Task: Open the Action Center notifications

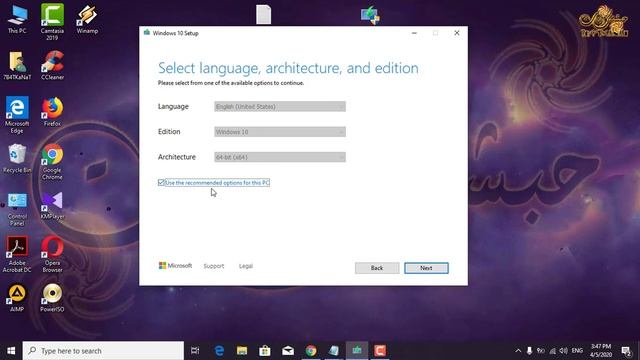Action: [626, 351]
